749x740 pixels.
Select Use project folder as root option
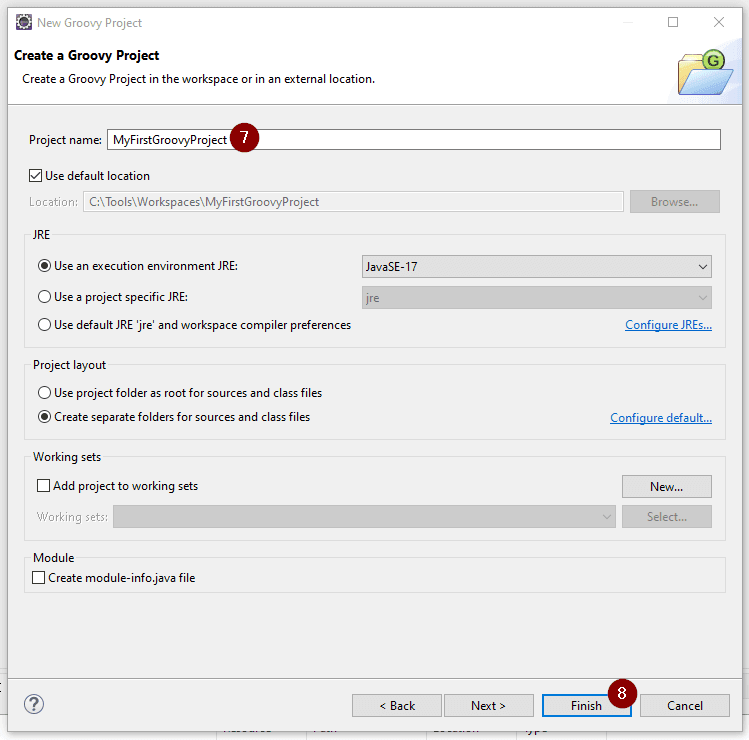click(x=44, y=393)
